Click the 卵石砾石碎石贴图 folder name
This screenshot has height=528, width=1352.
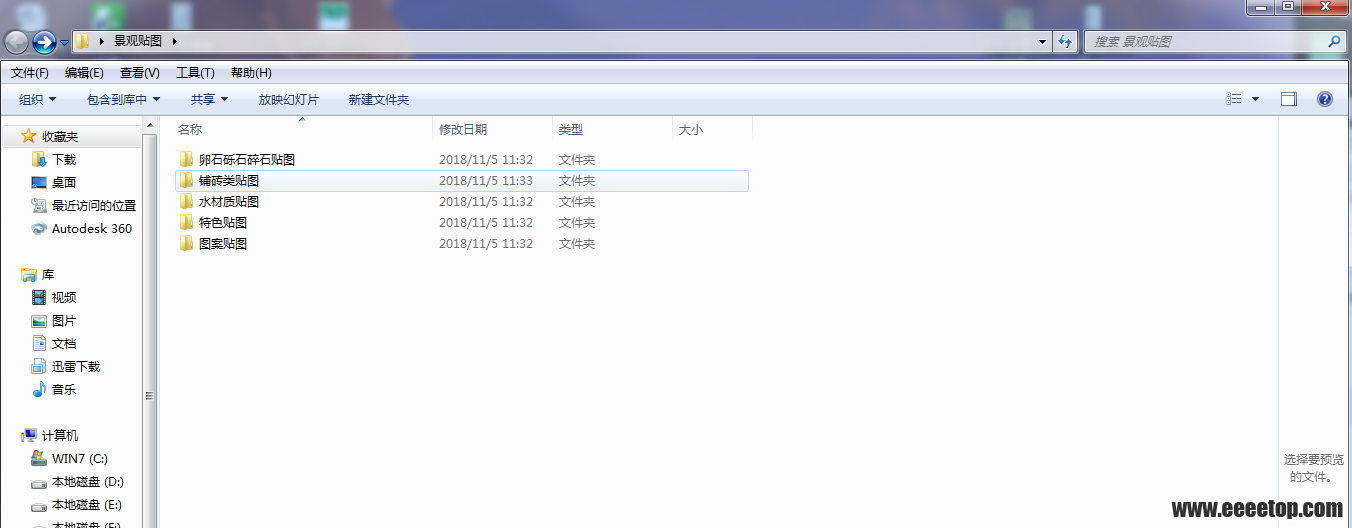(247, 159)
